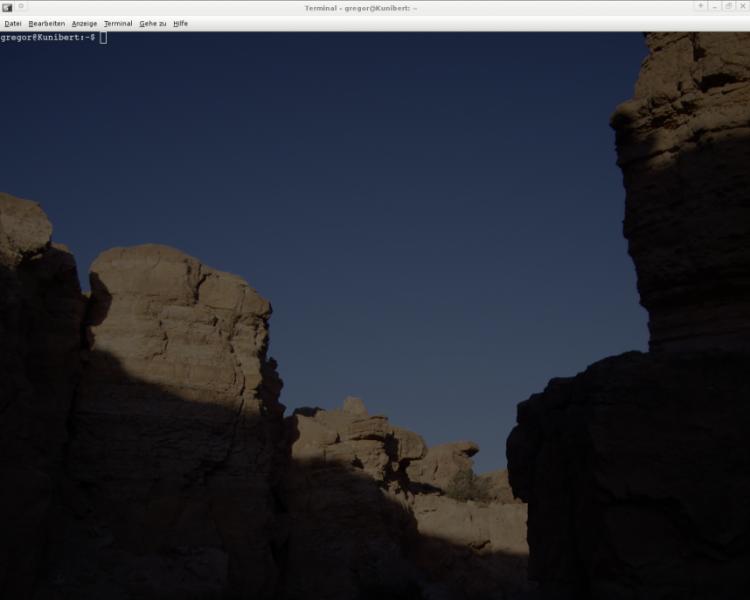750x600 pixels.
Task: Maximize the Terminal window
Action: [x=728, y=7]
